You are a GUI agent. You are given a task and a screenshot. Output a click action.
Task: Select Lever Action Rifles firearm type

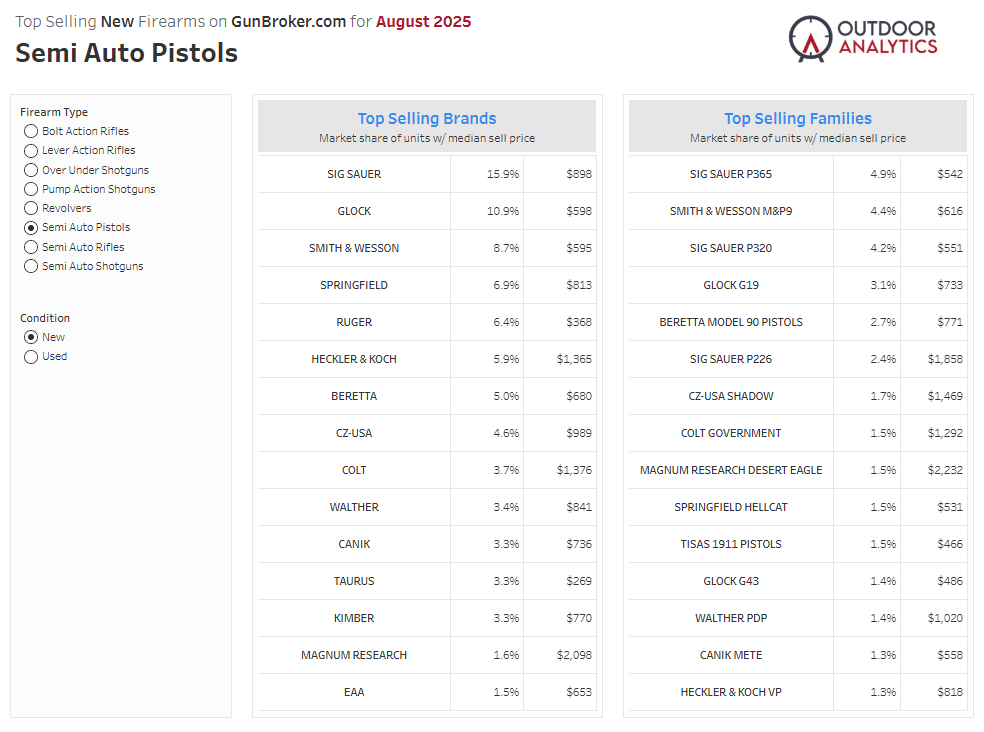tap(30, 150)
